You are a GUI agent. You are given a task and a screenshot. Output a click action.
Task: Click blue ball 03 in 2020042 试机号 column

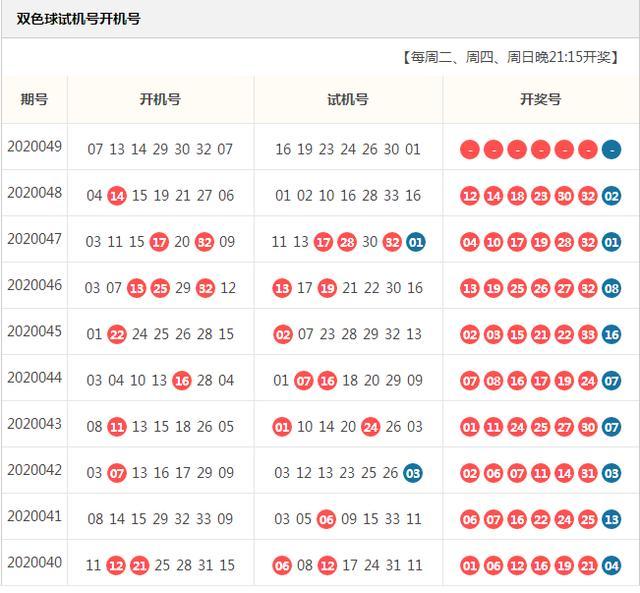click(413, 473)
